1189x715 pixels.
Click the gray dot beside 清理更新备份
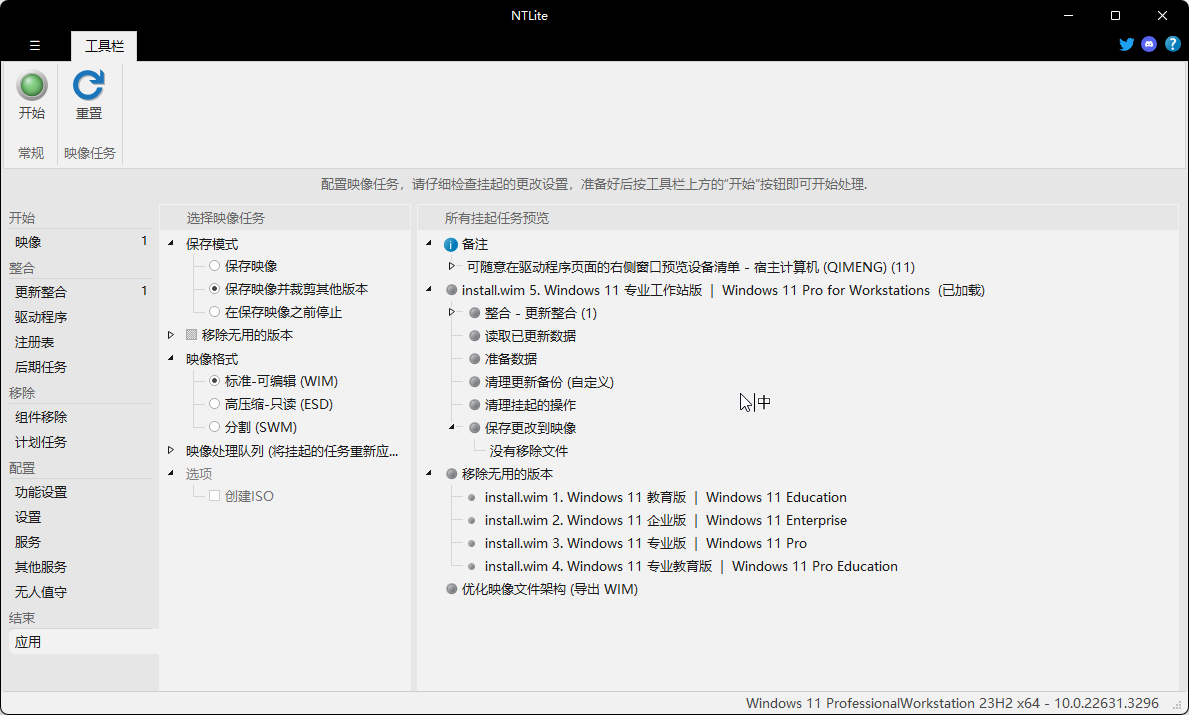pyautogui.click(x=475, y=382)
